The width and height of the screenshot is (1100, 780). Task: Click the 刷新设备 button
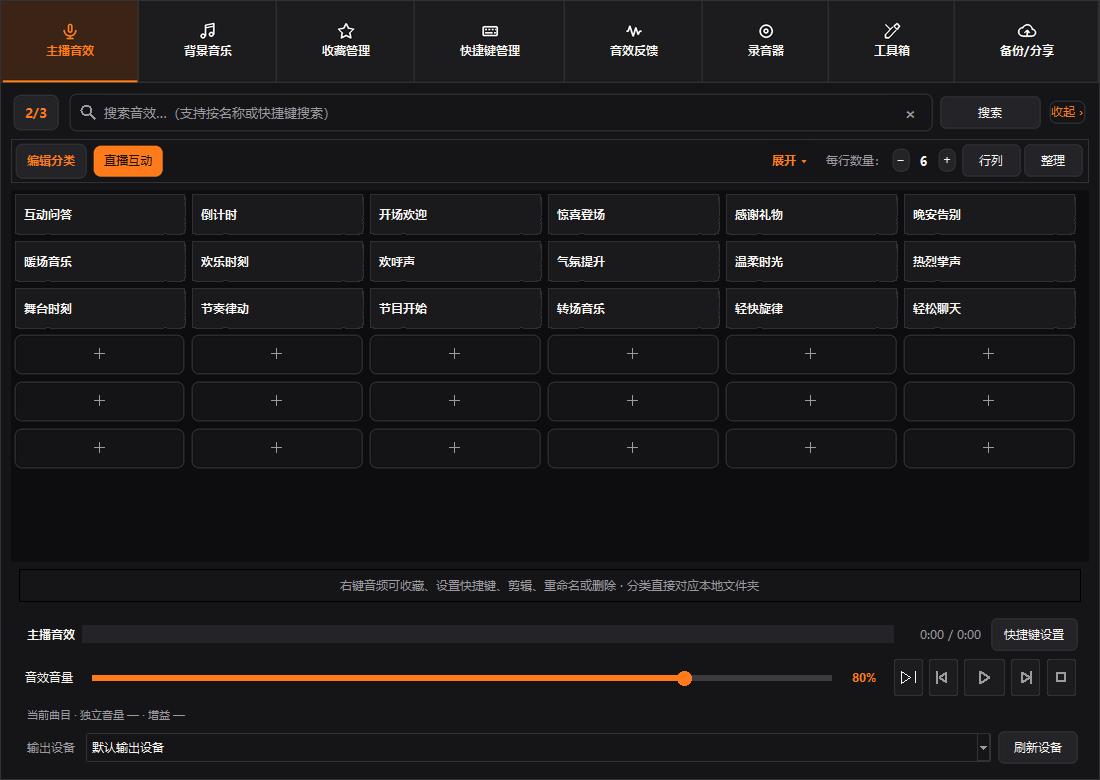pos(1038,748)
